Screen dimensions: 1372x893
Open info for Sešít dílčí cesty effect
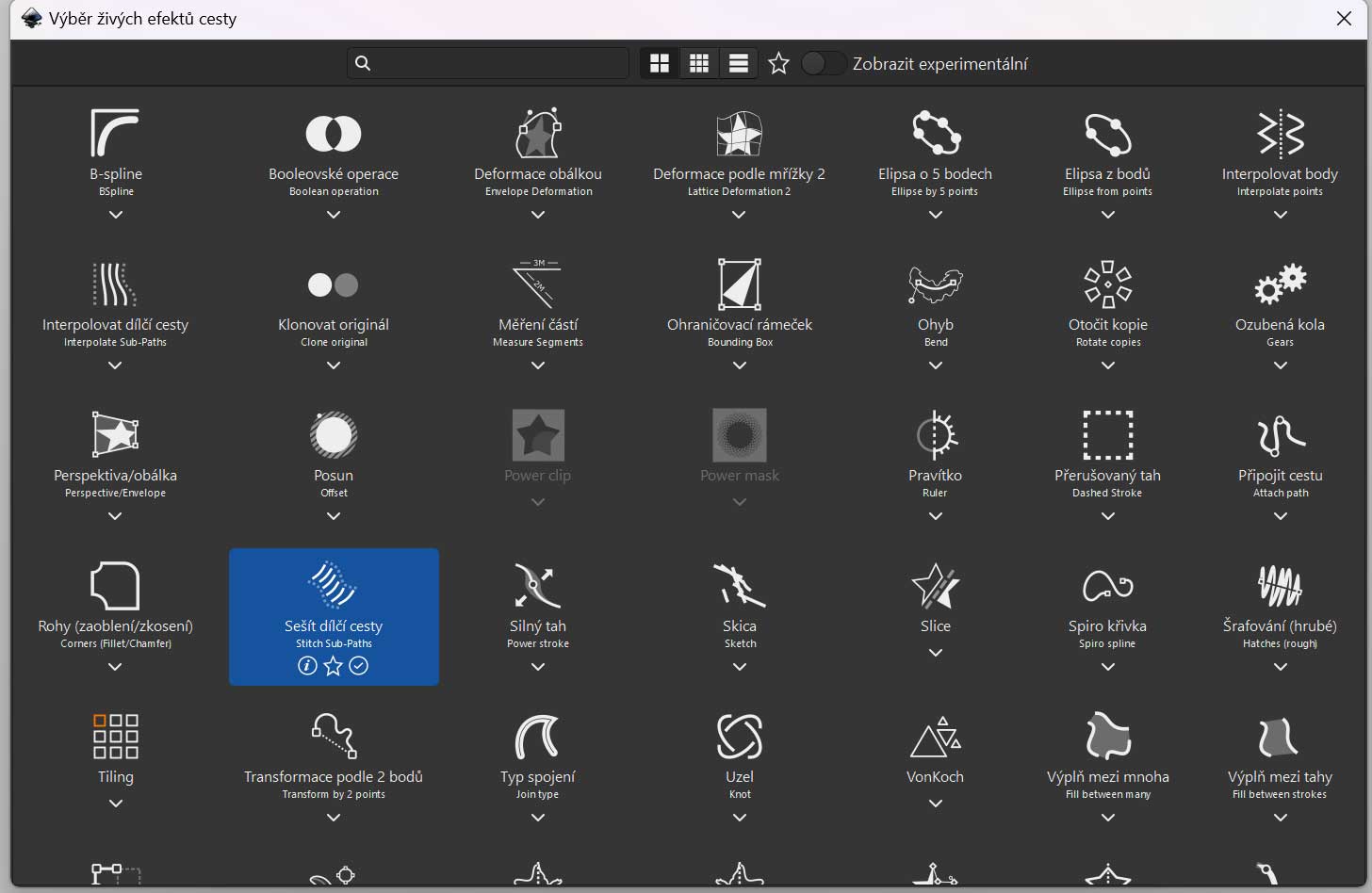point(307,666)
